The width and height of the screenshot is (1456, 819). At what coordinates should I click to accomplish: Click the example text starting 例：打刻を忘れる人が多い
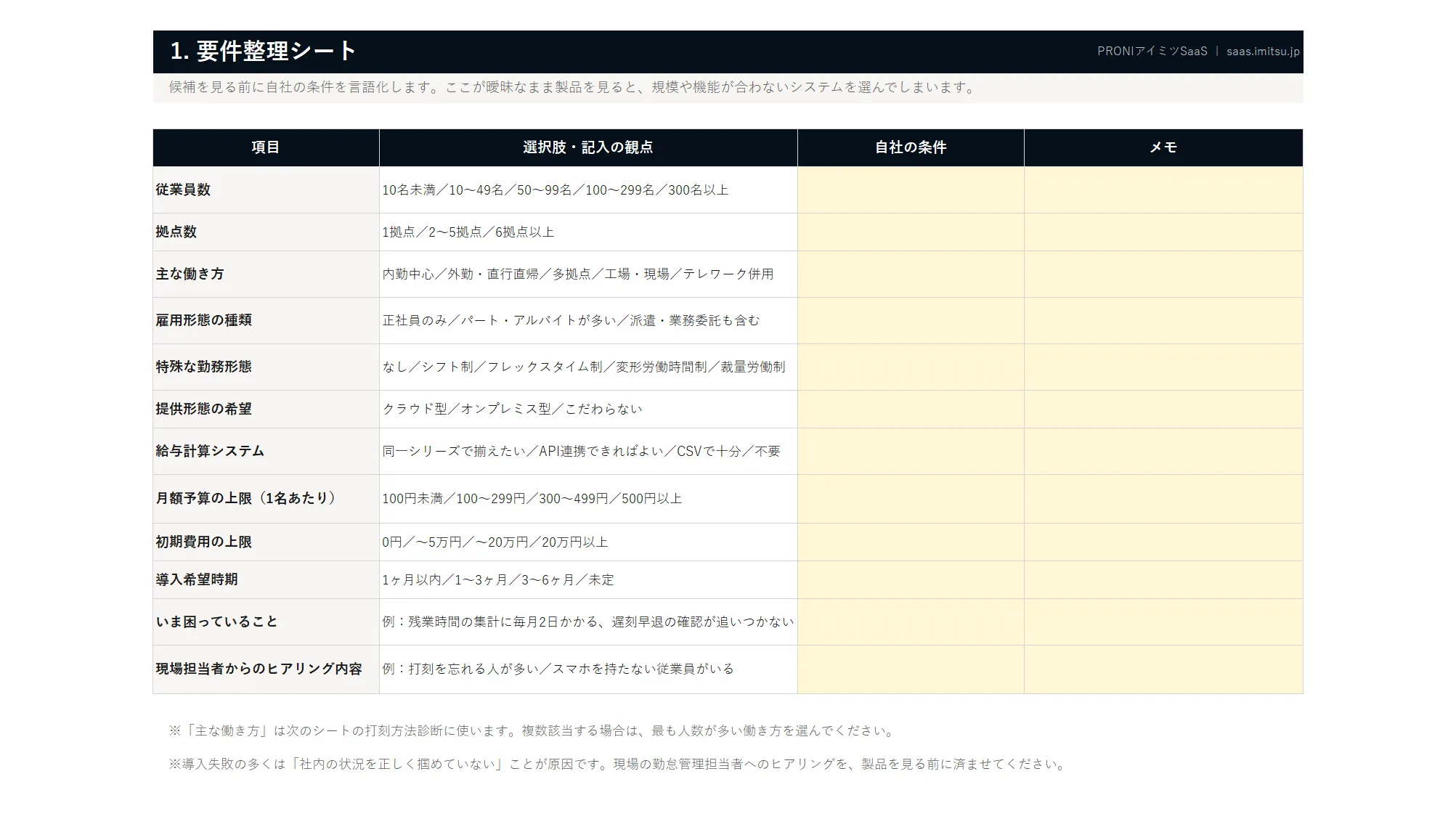point(558,669)
